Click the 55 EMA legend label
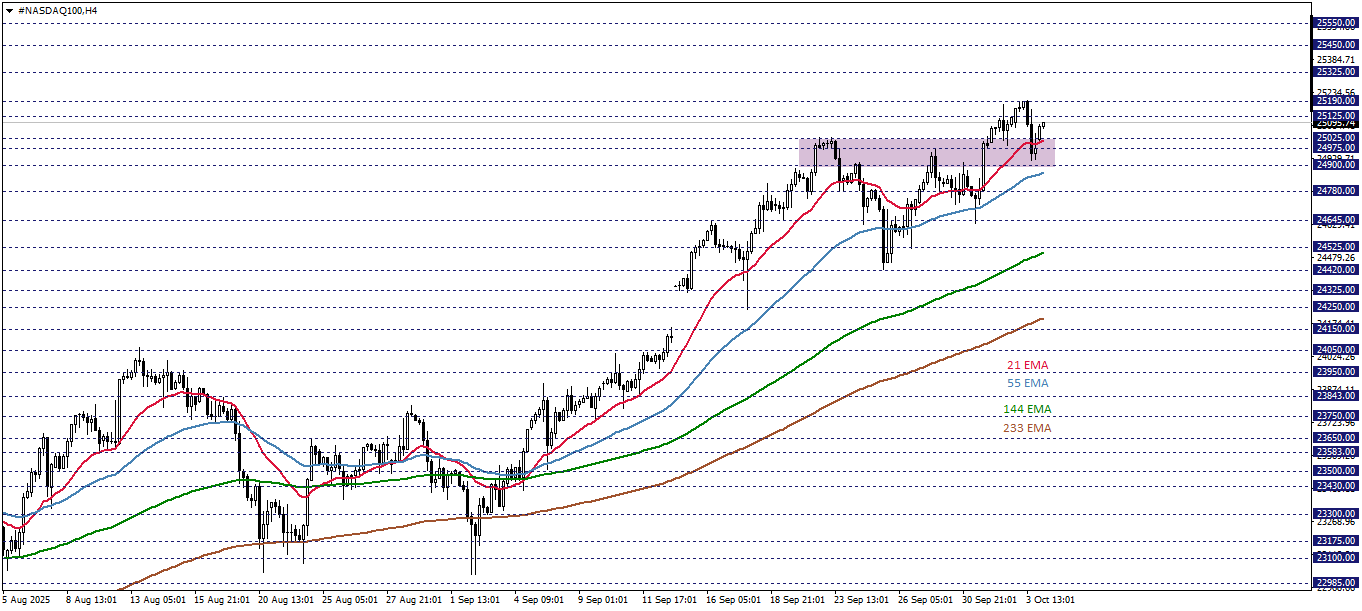 pyautogui.click(x=1027, y=383)
